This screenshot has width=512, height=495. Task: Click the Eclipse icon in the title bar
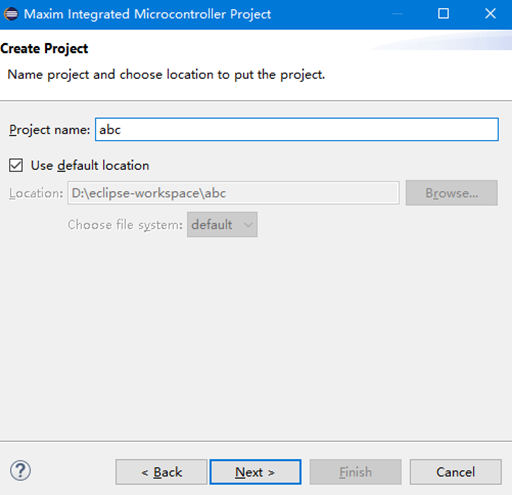[11, 14]
